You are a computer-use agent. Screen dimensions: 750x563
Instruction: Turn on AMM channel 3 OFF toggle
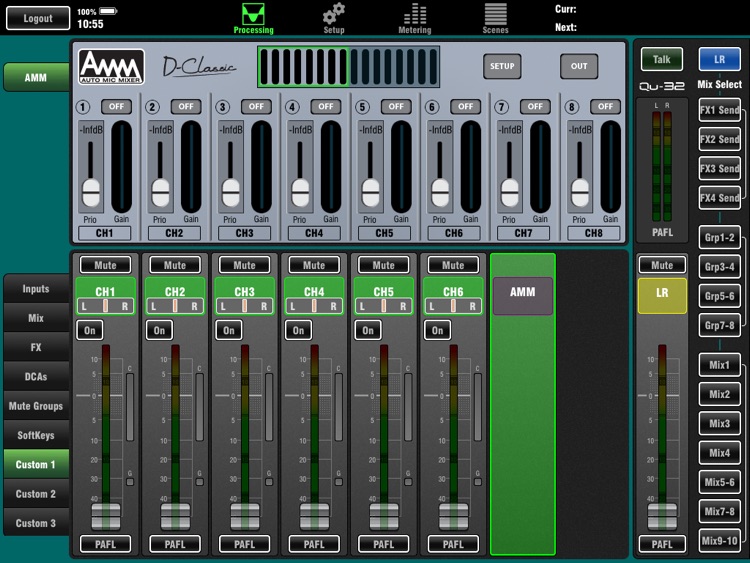[256, 106]
